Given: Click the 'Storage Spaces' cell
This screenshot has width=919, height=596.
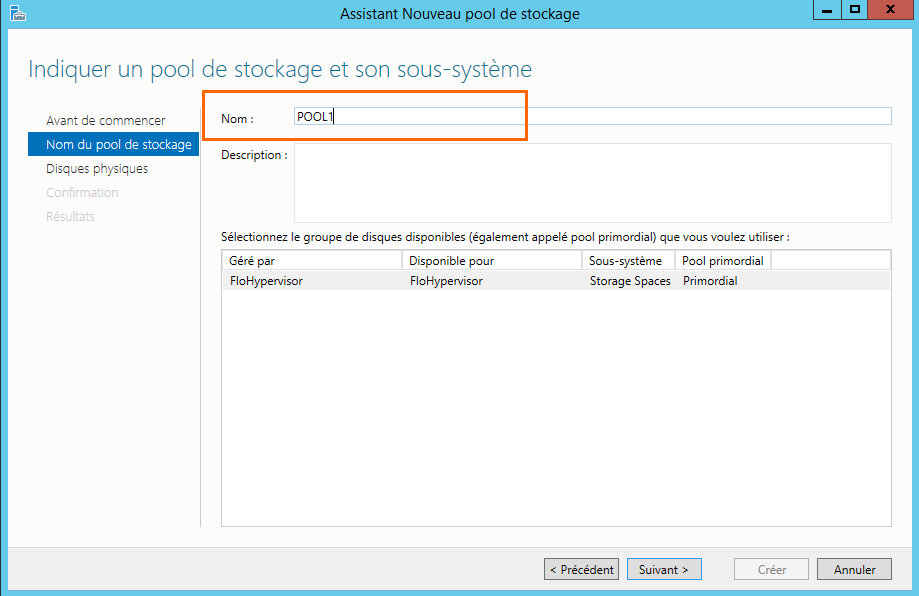Looking at the screenshot, I should coord(630,281).
